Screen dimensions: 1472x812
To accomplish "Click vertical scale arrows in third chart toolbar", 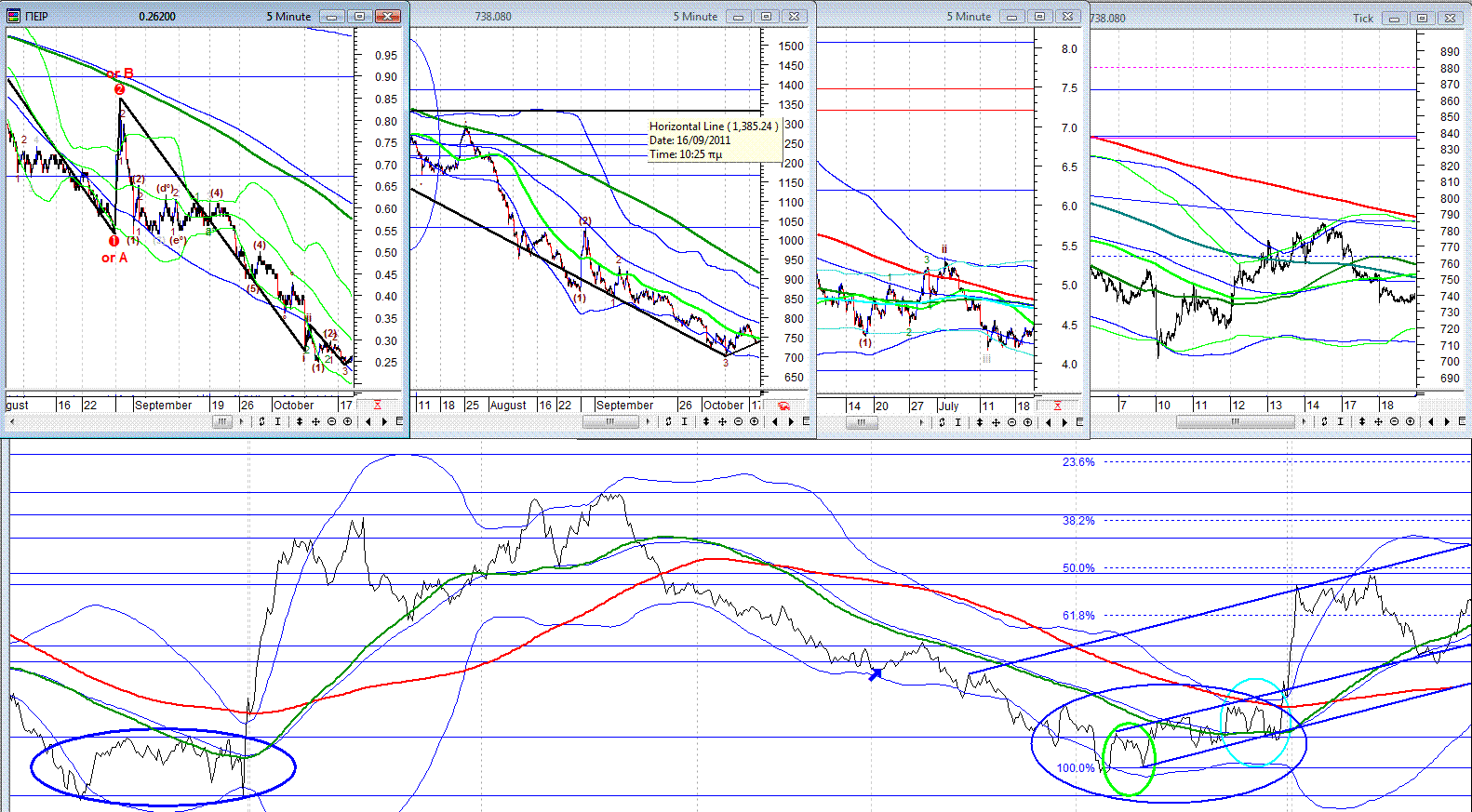I will (x=980, y=422).
